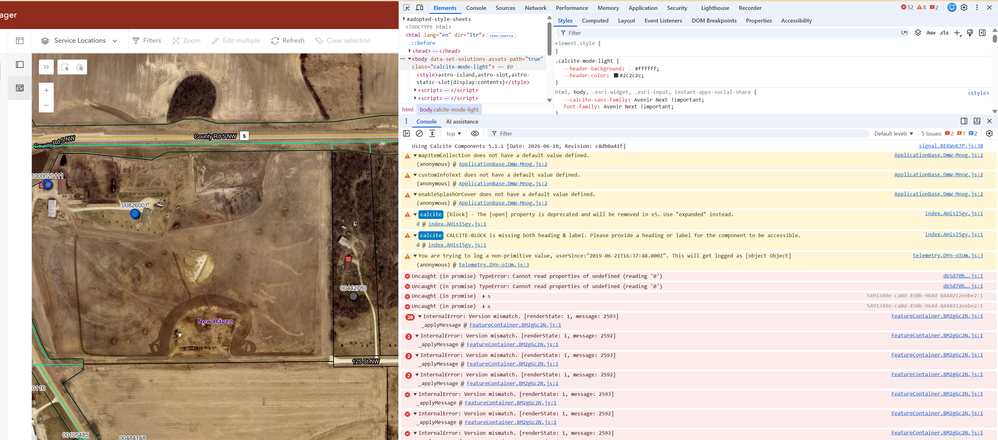Click the 8 warnings counter
Viewport: 998px width, 440px height.
pos(921,8)
